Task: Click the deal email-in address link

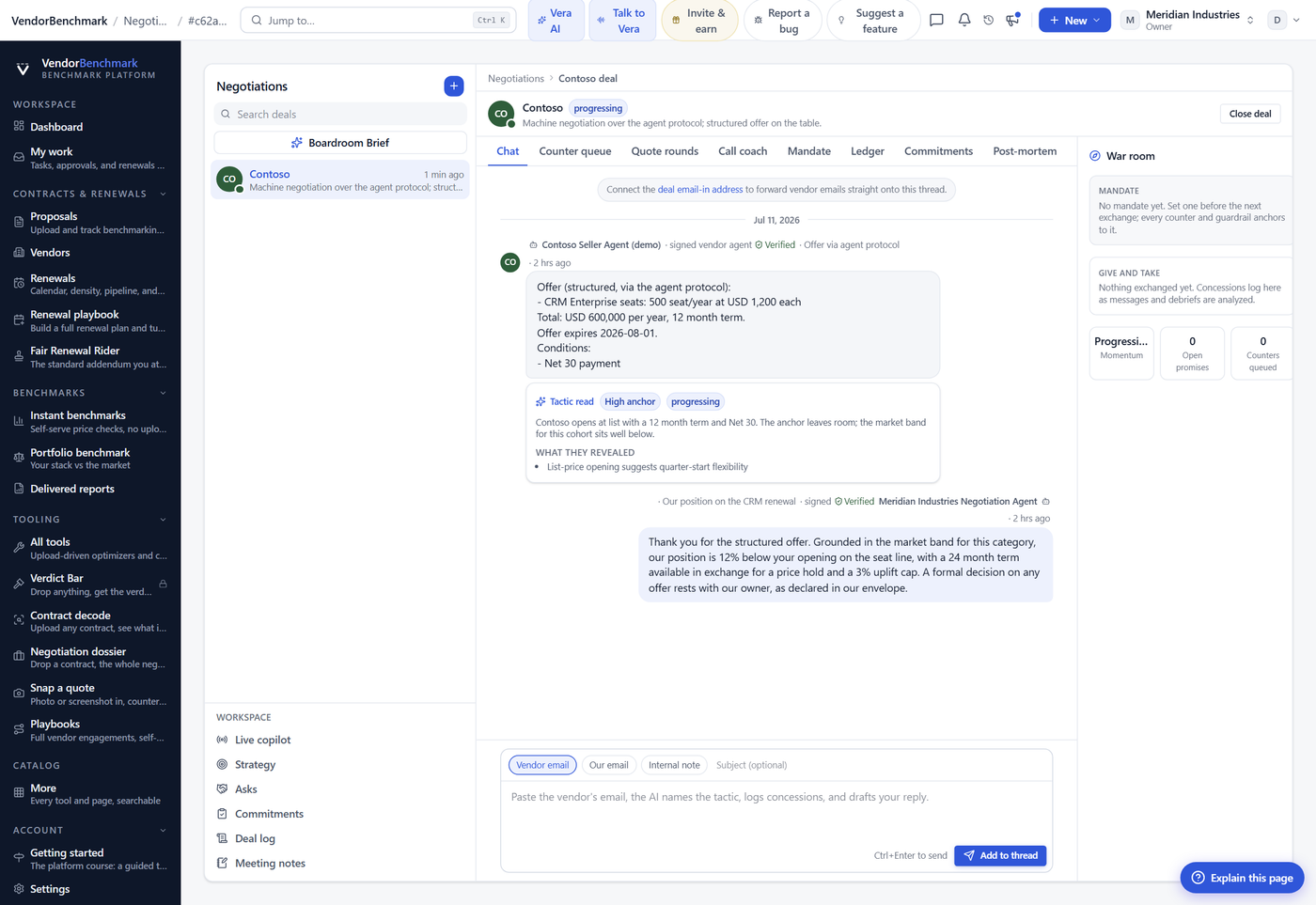Action: tap(700, 190)
